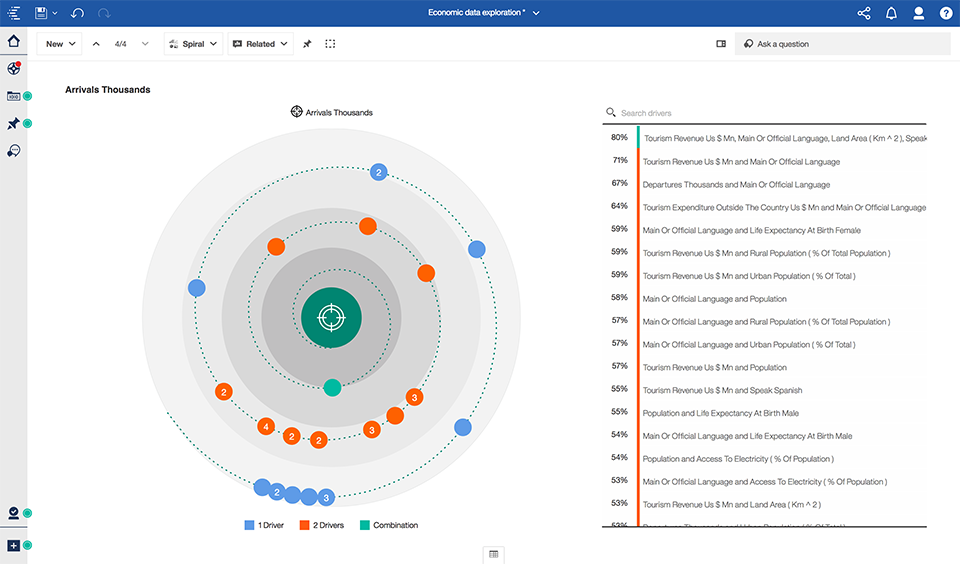The image size is (960, 564).
Task: Open the New dropdown
Action: pyautogui.click(x=59, y=44)
